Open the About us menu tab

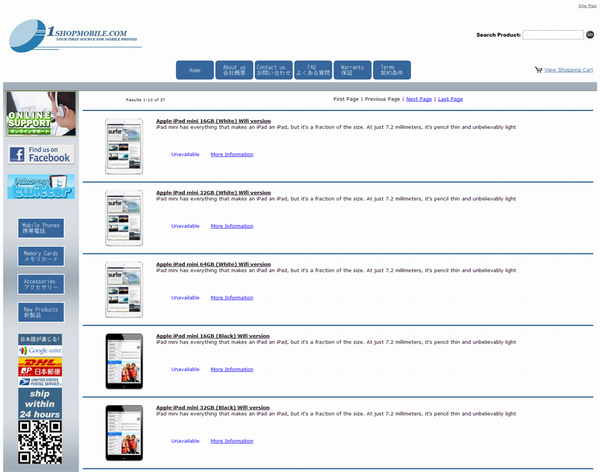(x=234, y=70)
